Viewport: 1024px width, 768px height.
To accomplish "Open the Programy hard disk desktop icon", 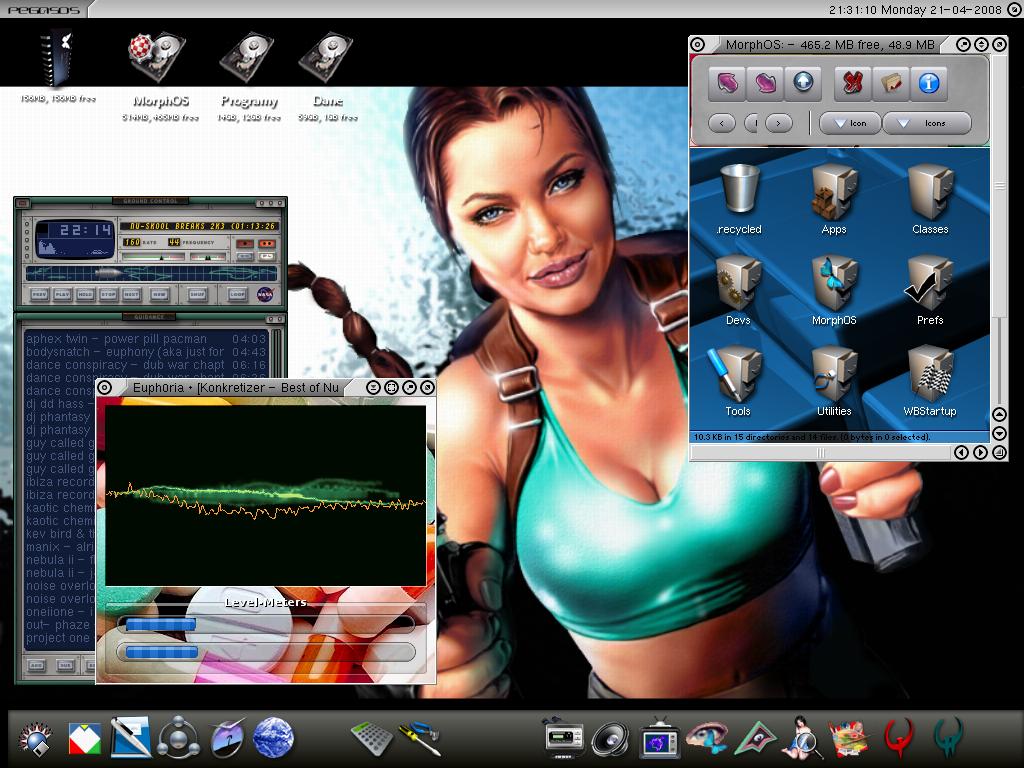I will click(248, 59).
